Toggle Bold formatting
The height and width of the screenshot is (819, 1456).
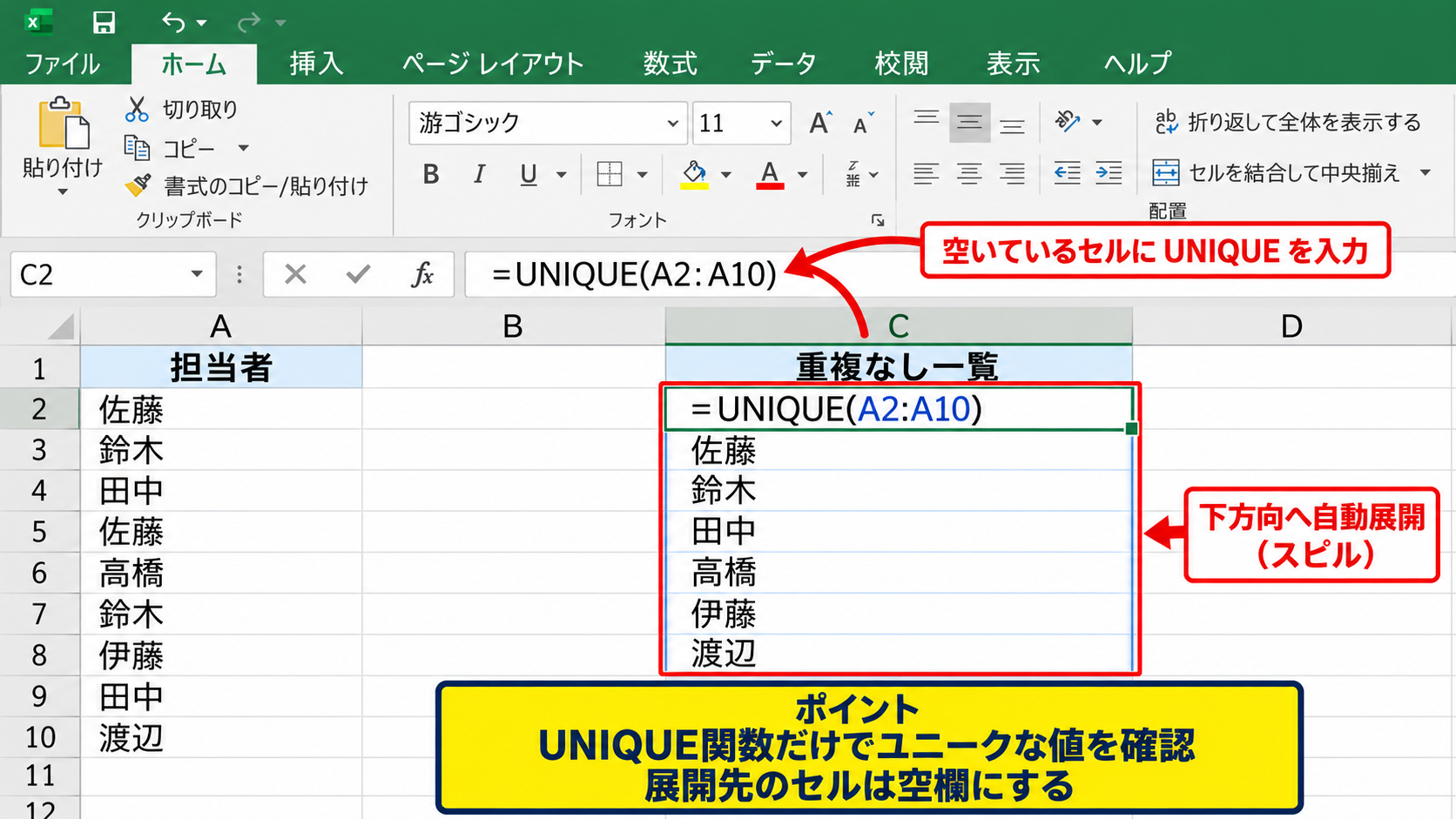tap(430, 174)
